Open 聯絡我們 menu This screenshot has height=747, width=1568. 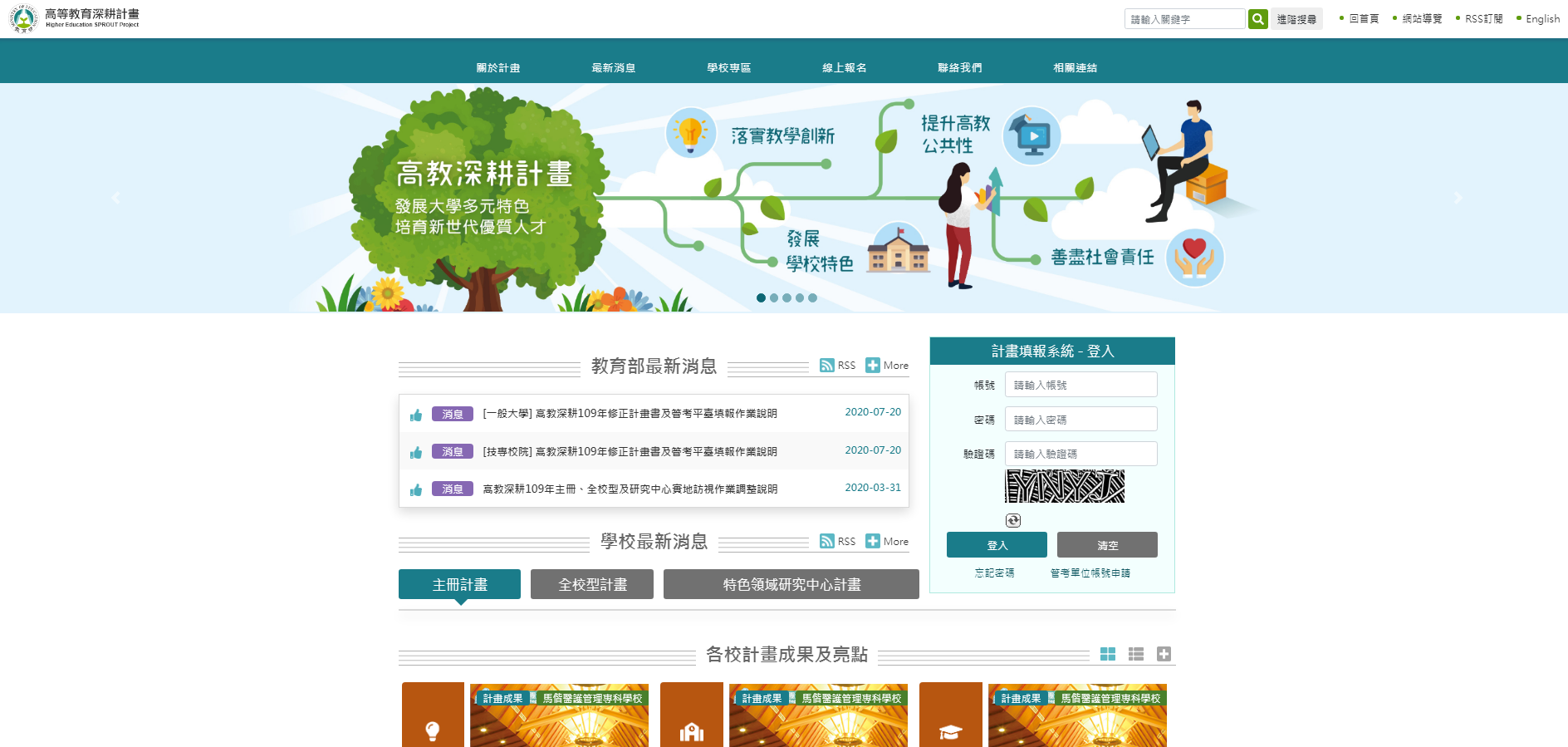(960, 68)
